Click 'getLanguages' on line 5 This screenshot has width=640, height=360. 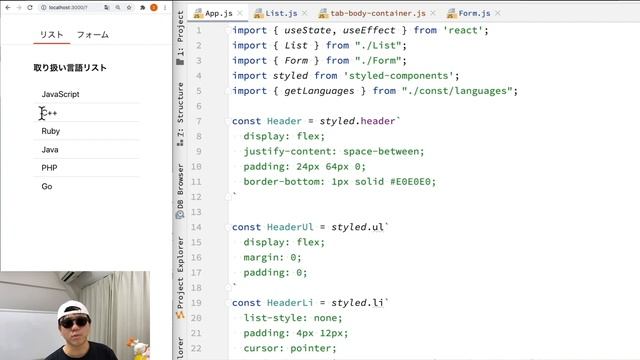click(x=319, y=91)
